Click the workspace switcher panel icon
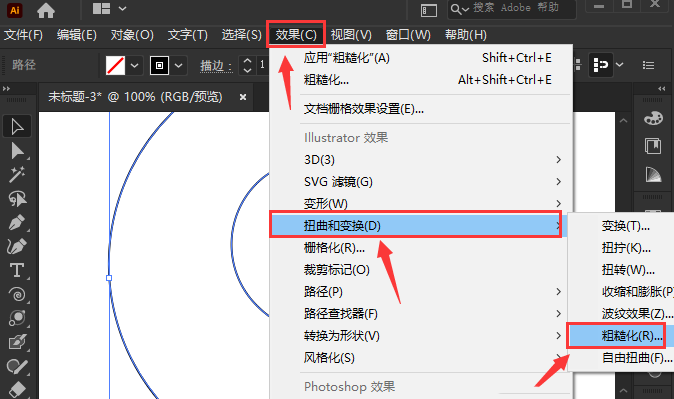Viewport: 674px width, 399px height. [429, 10]
